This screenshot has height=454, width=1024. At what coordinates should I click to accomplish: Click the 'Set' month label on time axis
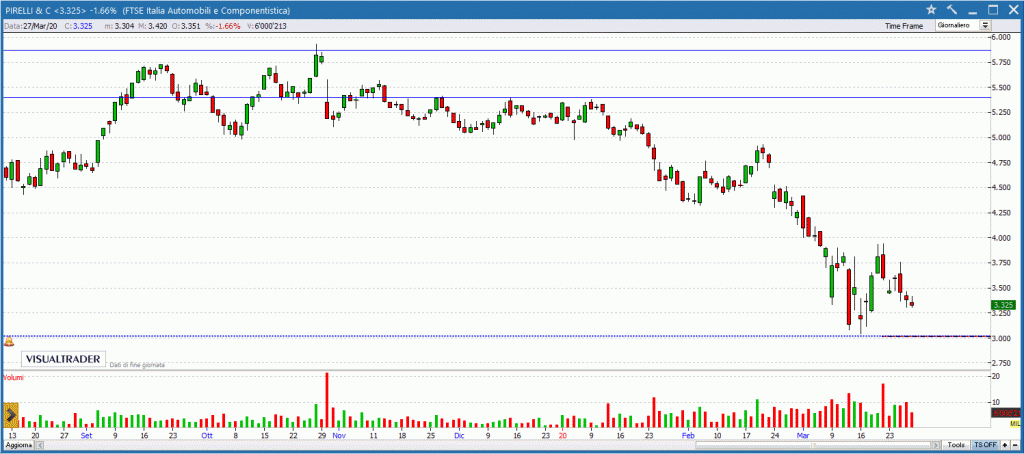87,434
